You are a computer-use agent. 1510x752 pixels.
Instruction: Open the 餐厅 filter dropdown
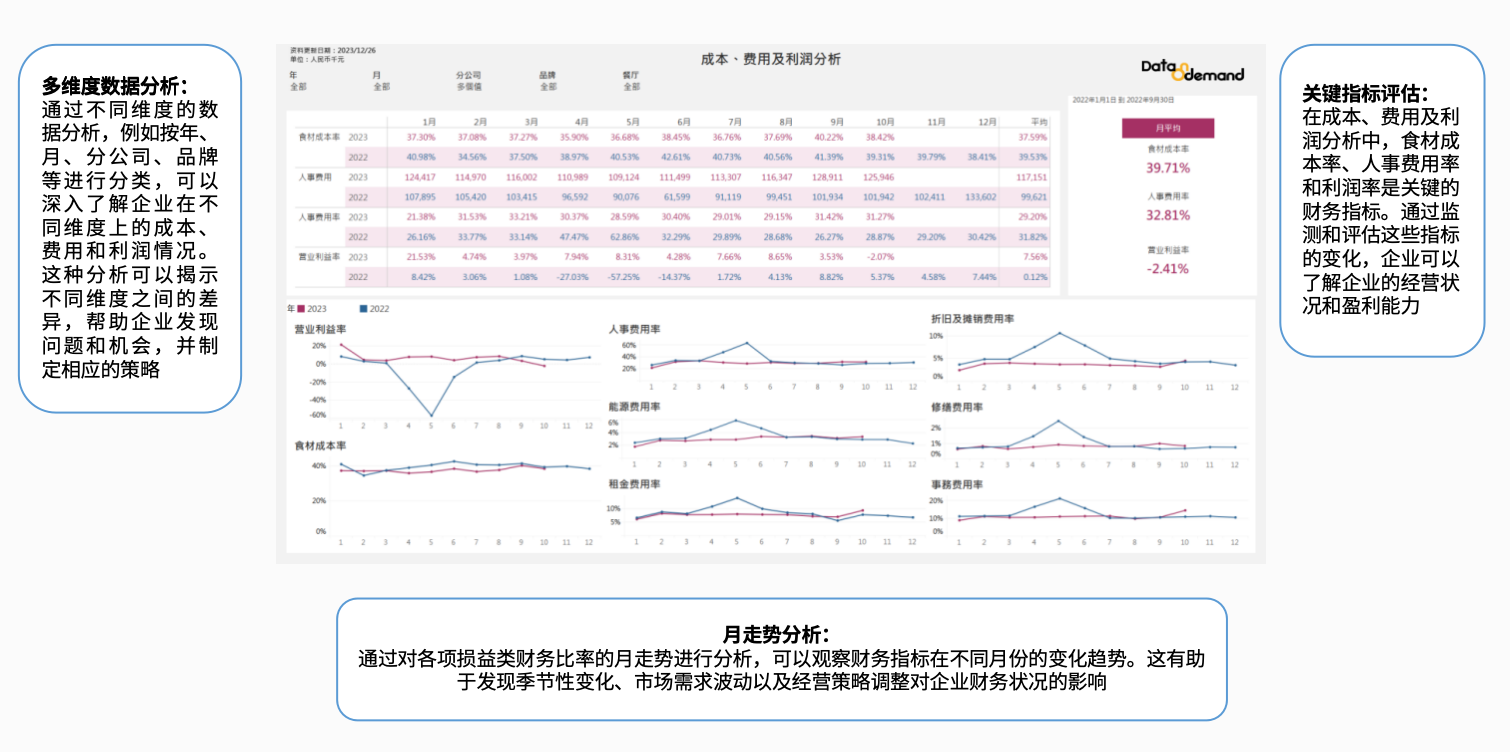click(630, 87)
